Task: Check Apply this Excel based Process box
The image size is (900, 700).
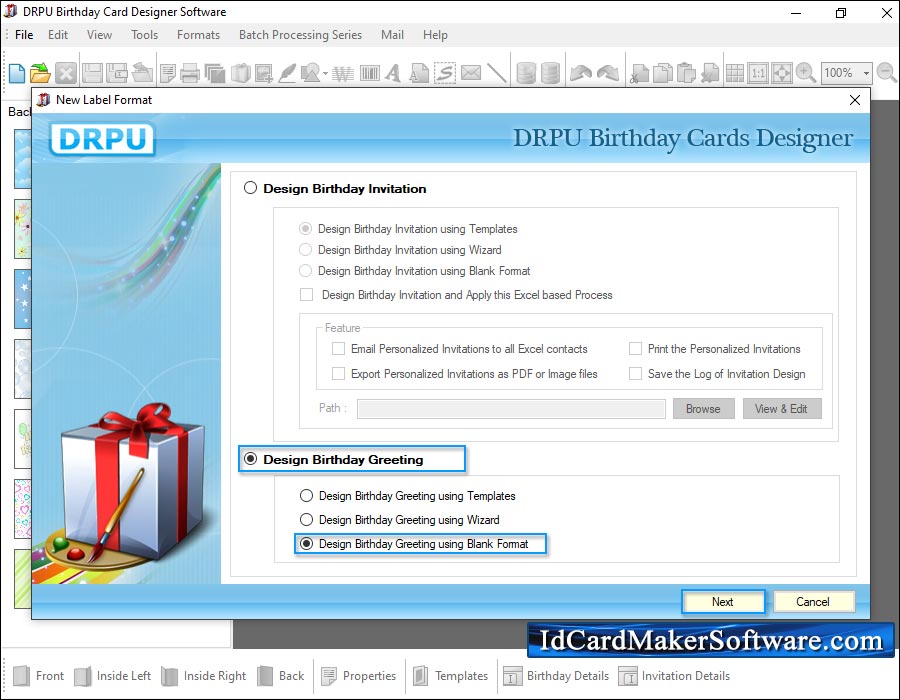Action: tap(307, 294)
